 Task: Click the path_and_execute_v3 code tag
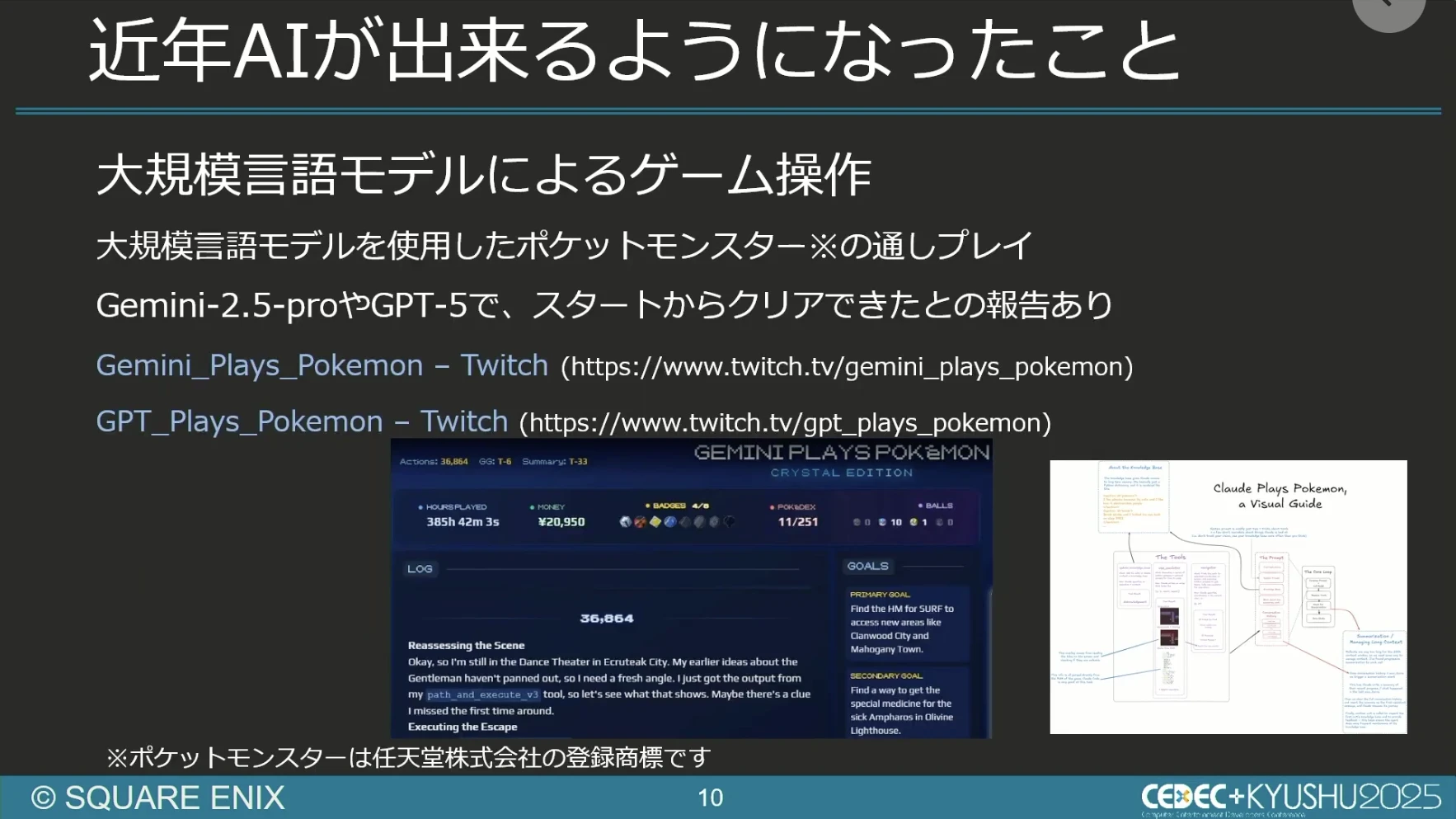(482, 694)
